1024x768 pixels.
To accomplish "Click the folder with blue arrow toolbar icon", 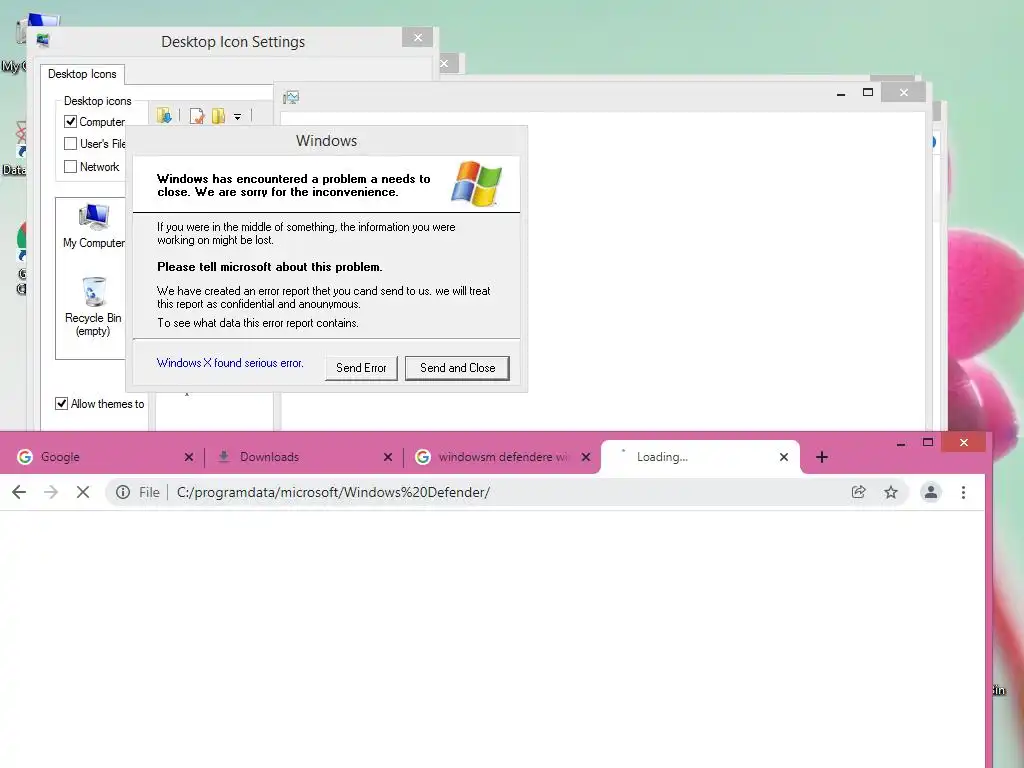I will 164,116.
